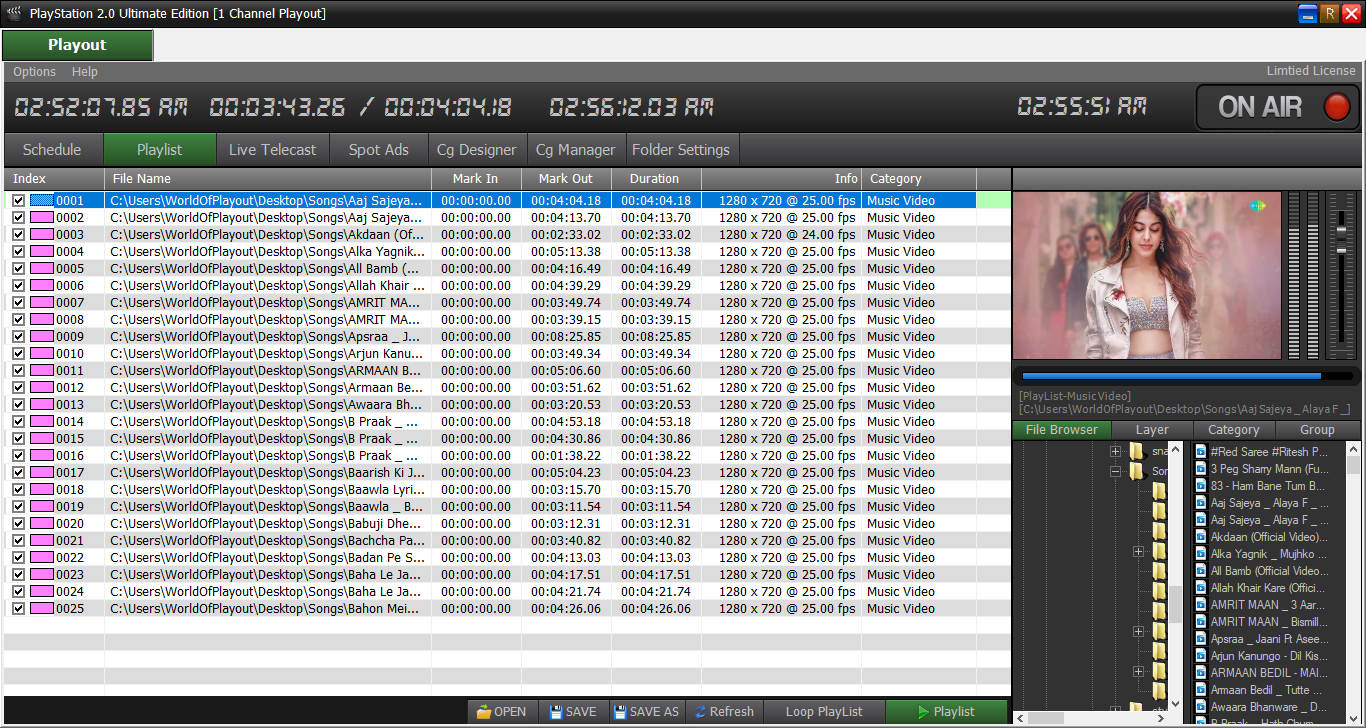Click the SAVE floppy disk button
This screenshot has height=728, width=1366.
[573, 712]
